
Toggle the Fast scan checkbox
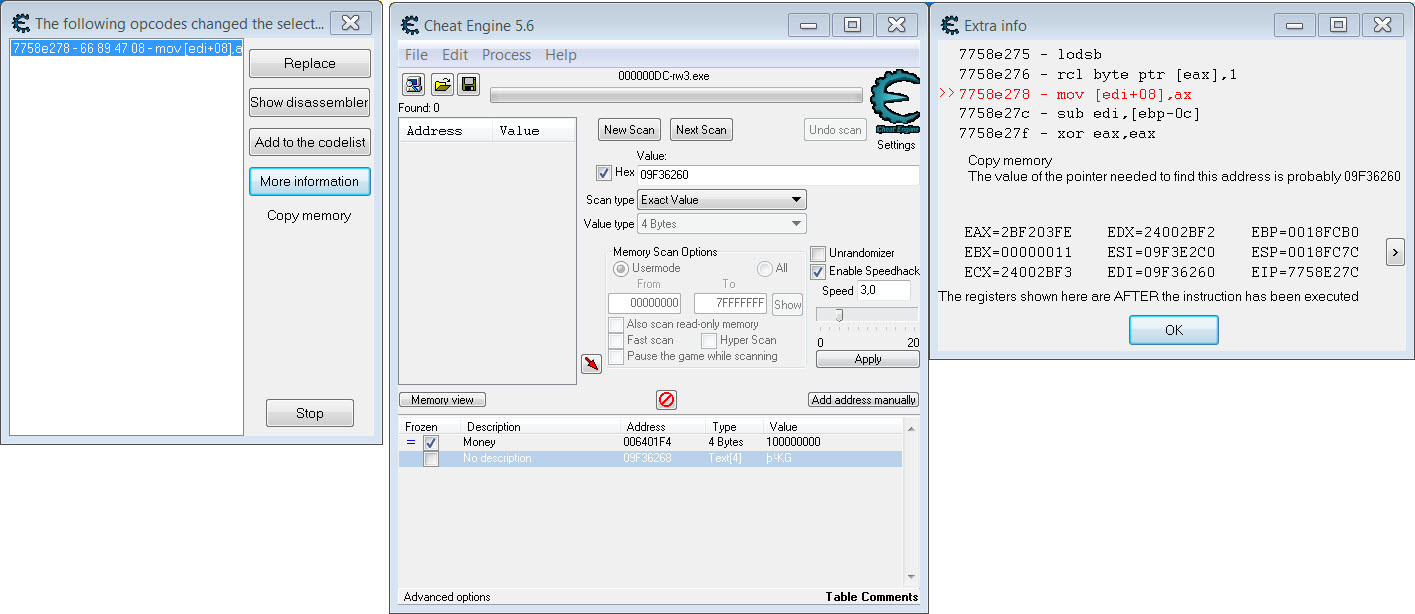tap(616, 341)
